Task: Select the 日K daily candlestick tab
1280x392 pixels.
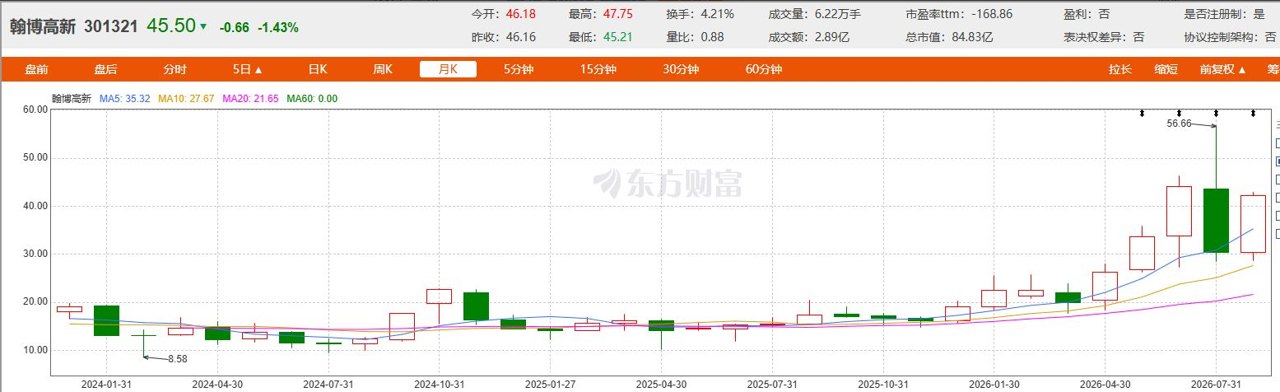Action: (317, 70)
